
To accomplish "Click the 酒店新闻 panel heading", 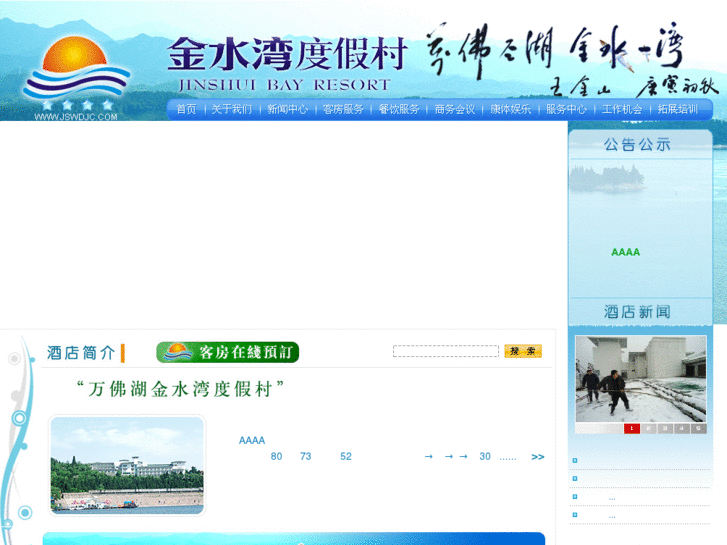I will point(638,312).
